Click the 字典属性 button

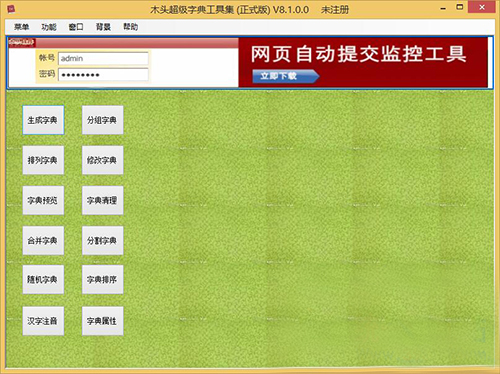(x=103, y=321)
